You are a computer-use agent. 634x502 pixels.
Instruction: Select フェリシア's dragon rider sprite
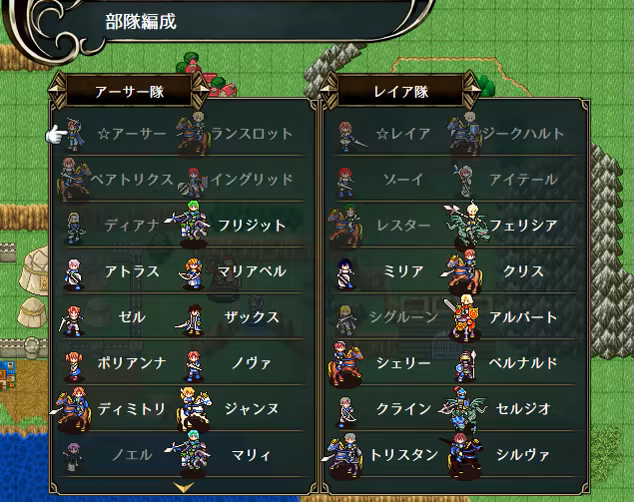(467, 225)
